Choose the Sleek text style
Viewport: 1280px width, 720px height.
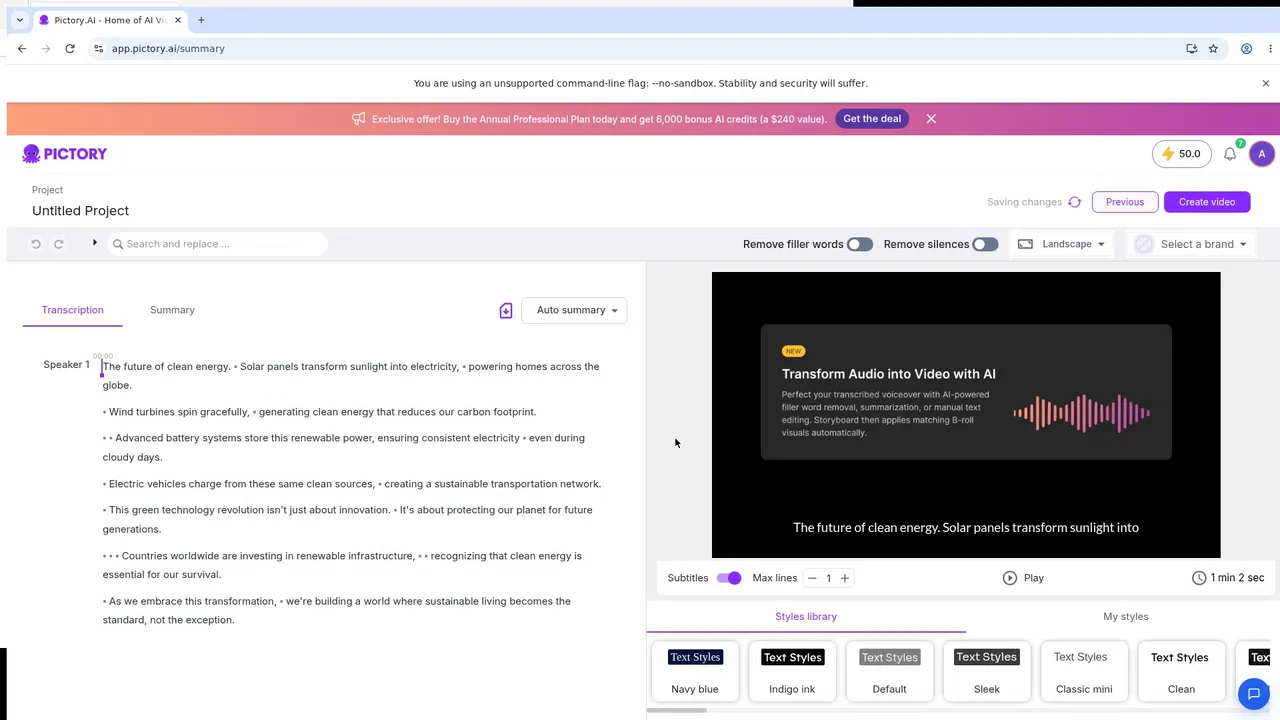[987, 671]
